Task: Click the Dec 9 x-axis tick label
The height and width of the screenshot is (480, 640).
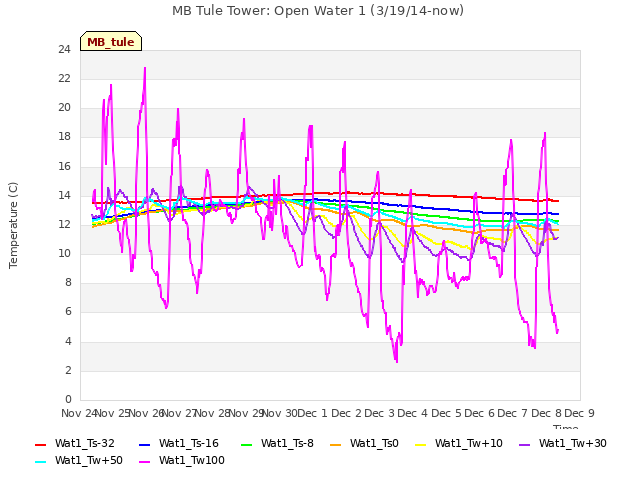Action: (580, 413)
